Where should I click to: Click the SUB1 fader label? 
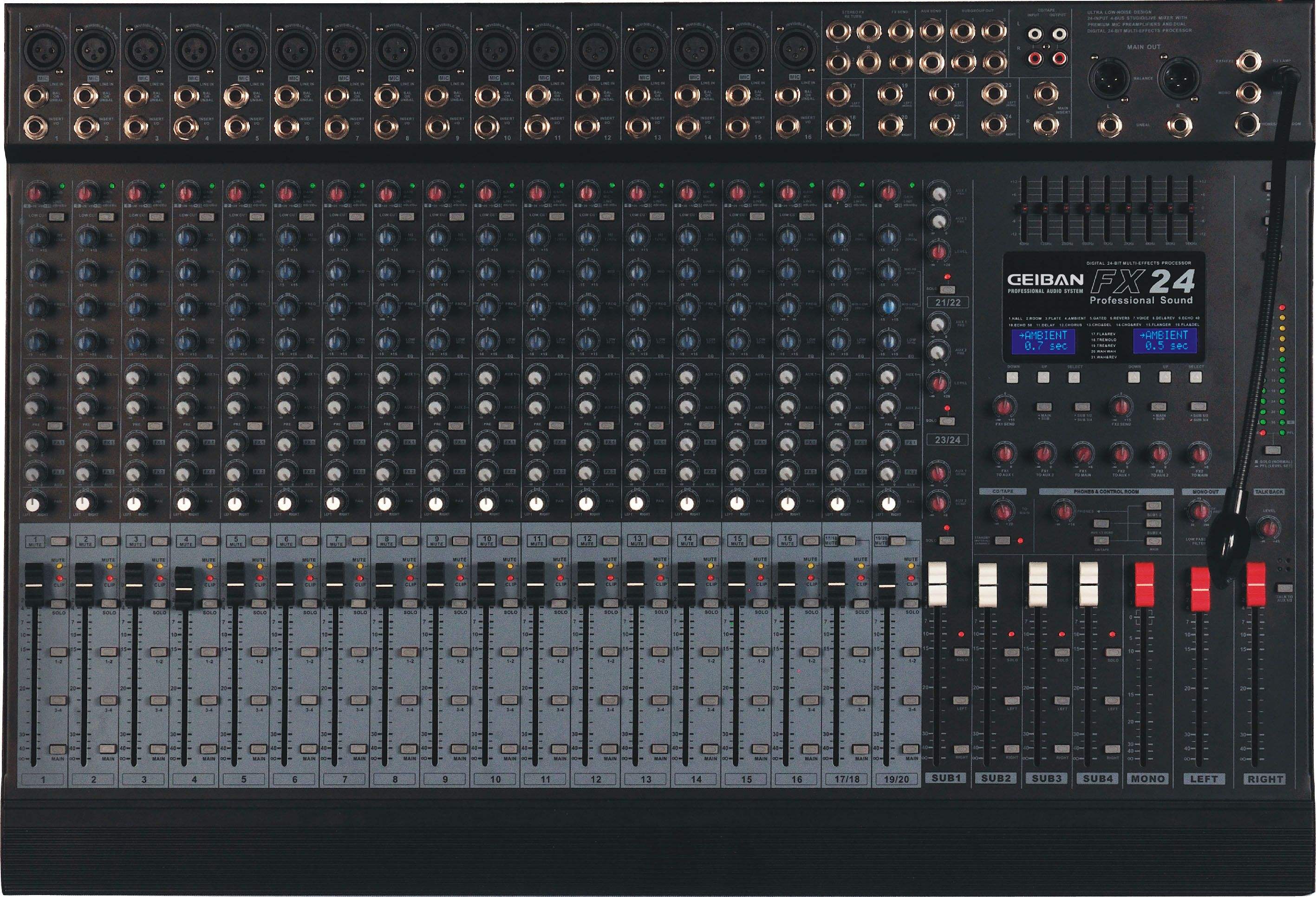coord(945,779)
